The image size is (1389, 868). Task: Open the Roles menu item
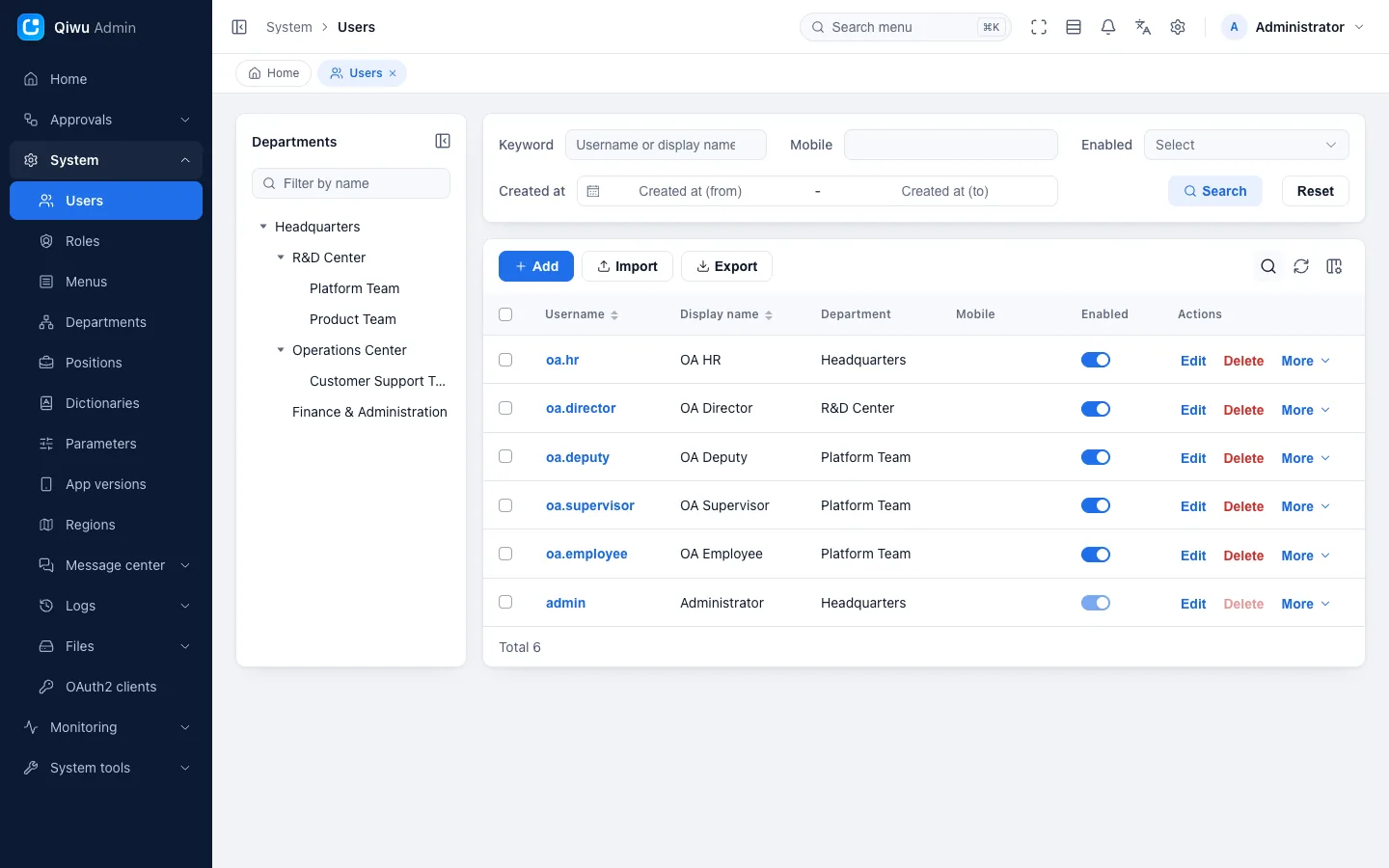pyautogui.click(x=106, y=241)
